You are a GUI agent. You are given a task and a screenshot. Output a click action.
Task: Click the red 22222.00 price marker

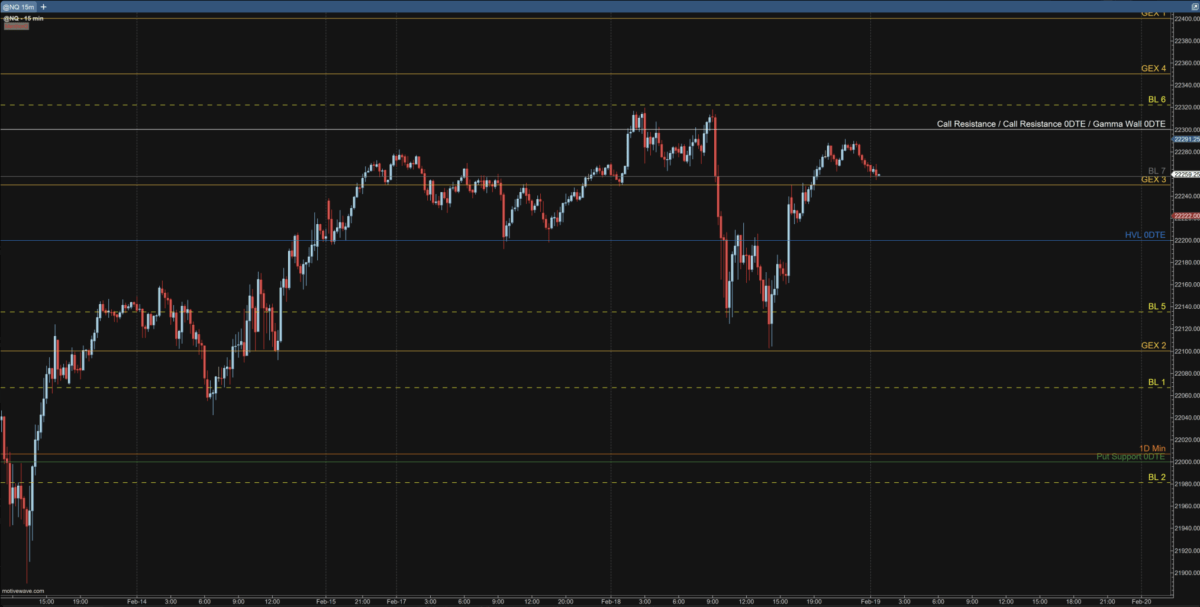[1186, 216]
